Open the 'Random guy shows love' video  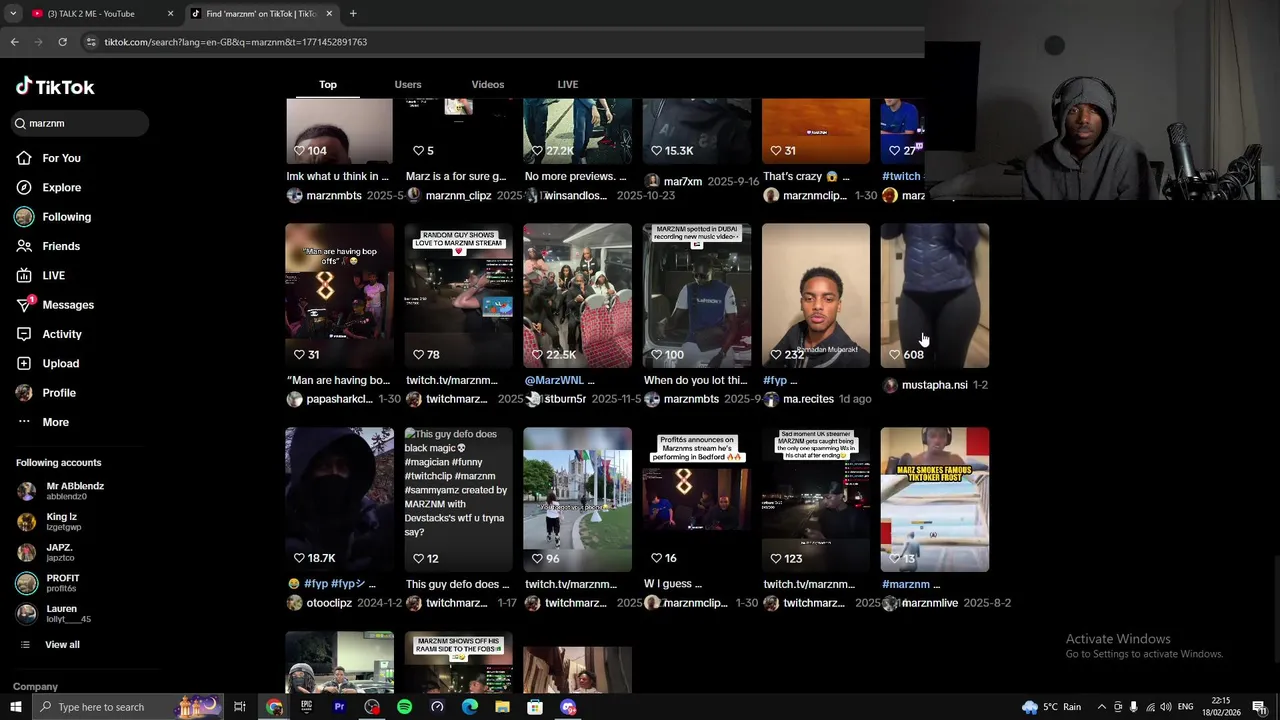click(458, 295)
